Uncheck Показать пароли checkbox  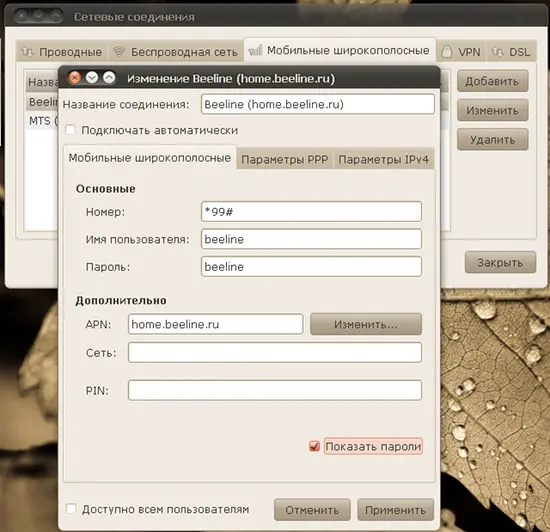point(314,446)
